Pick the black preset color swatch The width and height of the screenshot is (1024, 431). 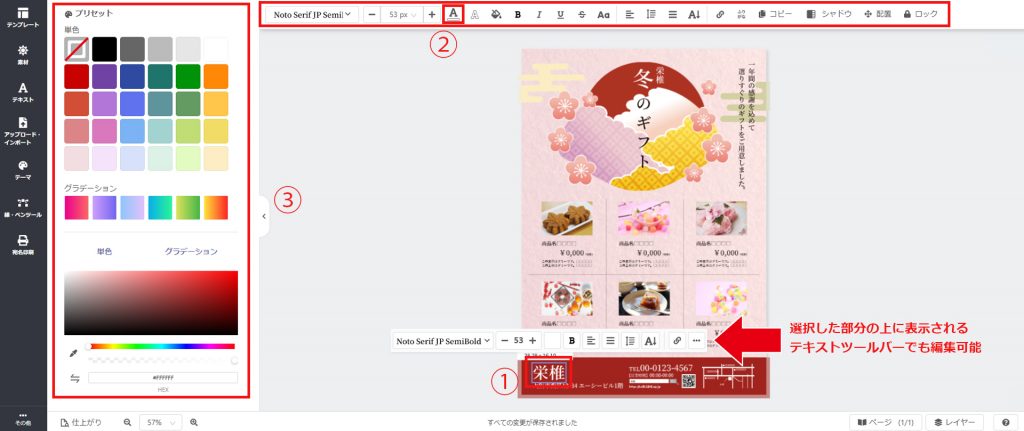105,48
